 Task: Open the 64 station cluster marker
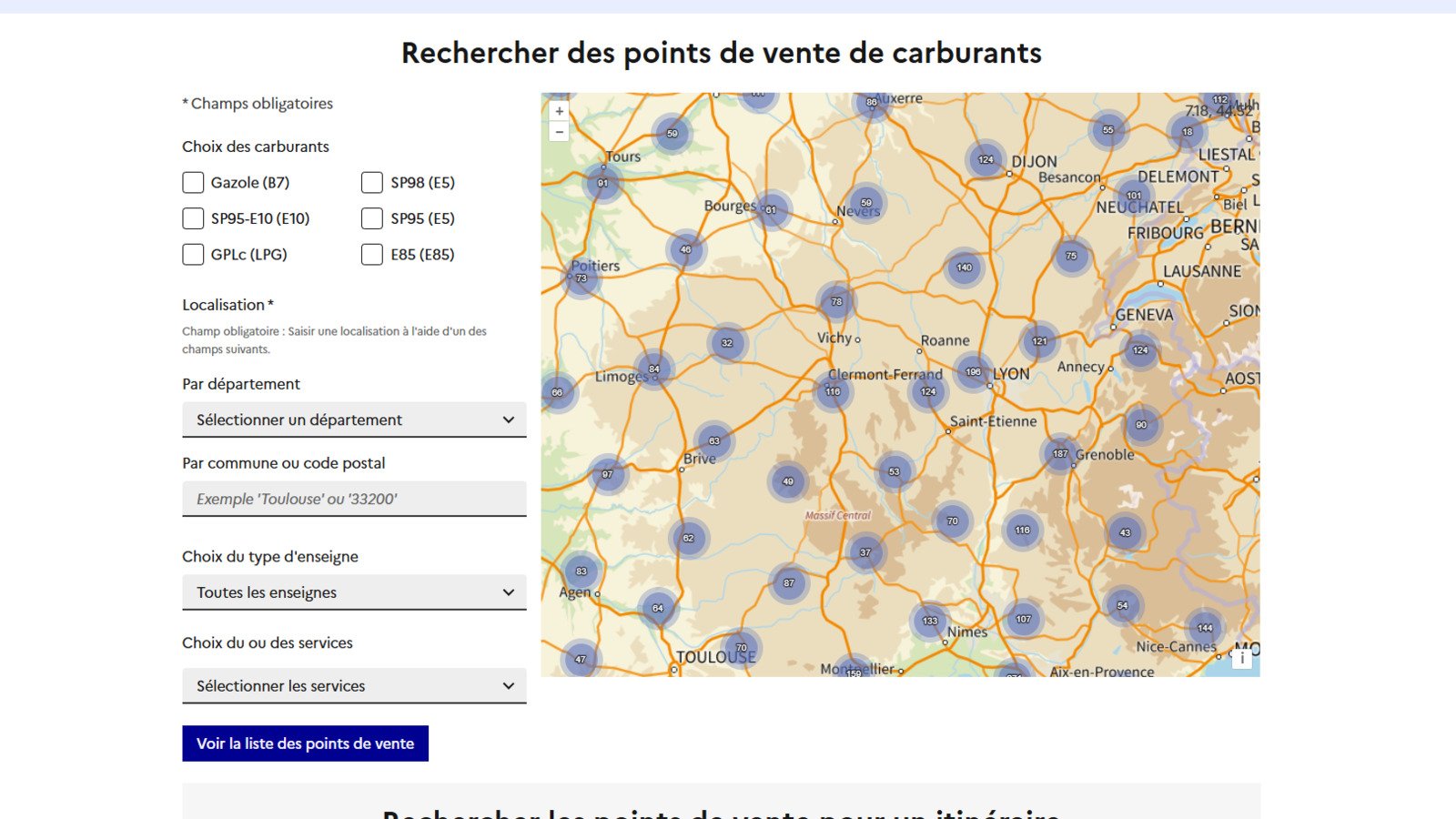tap(657, 608)
